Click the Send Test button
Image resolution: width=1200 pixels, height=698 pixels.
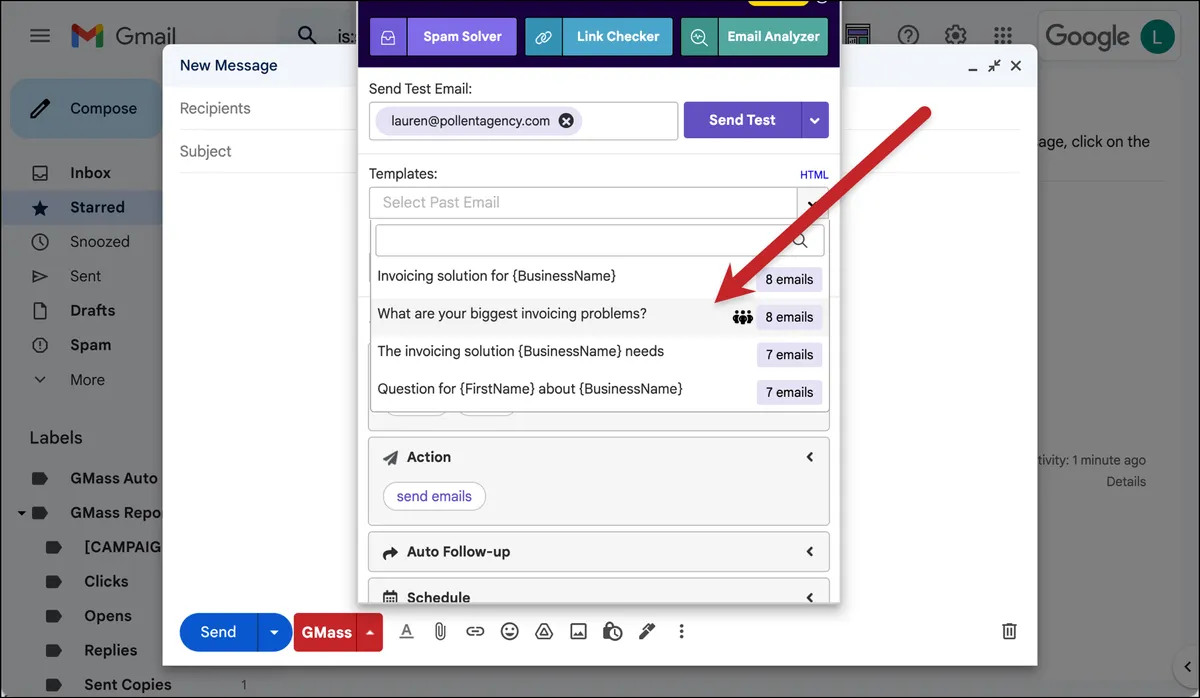(x=742, y=120)
